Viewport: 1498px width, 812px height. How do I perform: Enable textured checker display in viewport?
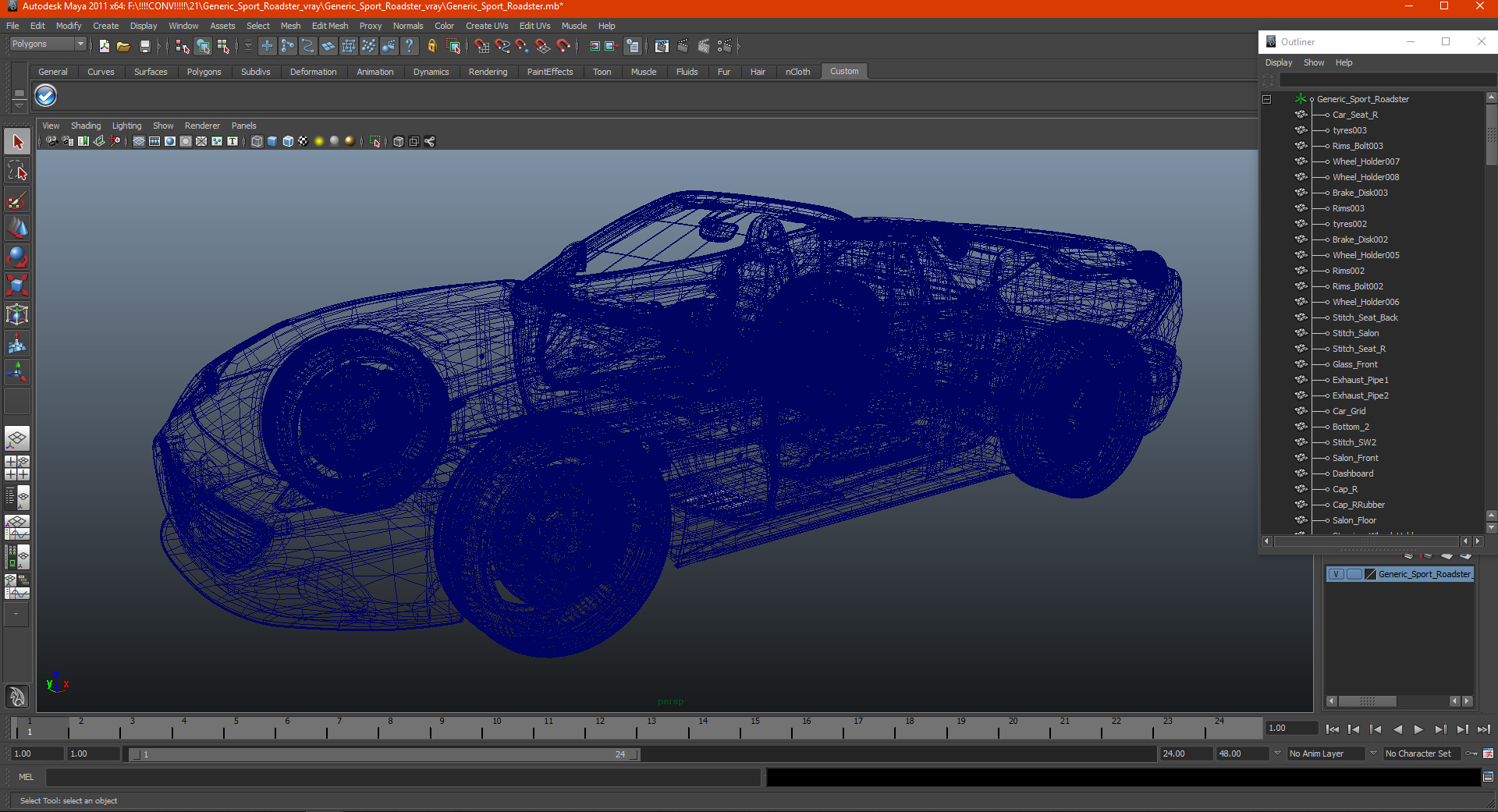coord(304,141)
